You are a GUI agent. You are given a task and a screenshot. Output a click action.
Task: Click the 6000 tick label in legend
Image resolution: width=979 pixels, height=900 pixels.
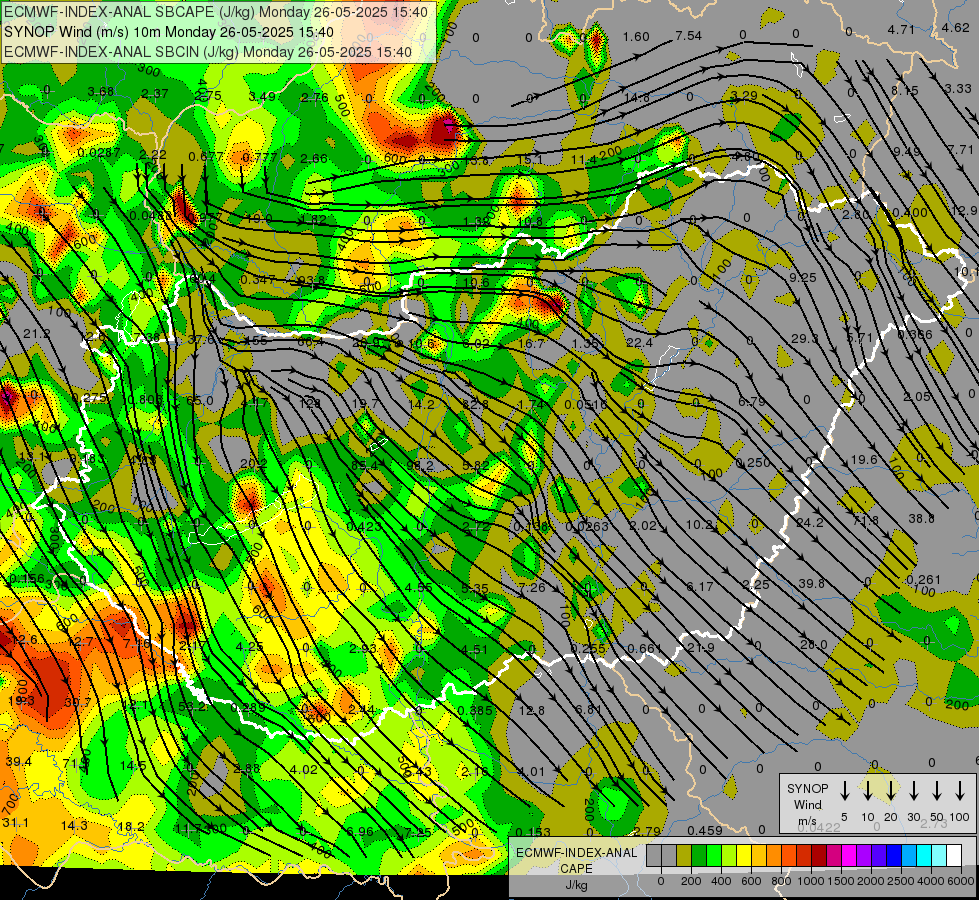pos(962,881)
